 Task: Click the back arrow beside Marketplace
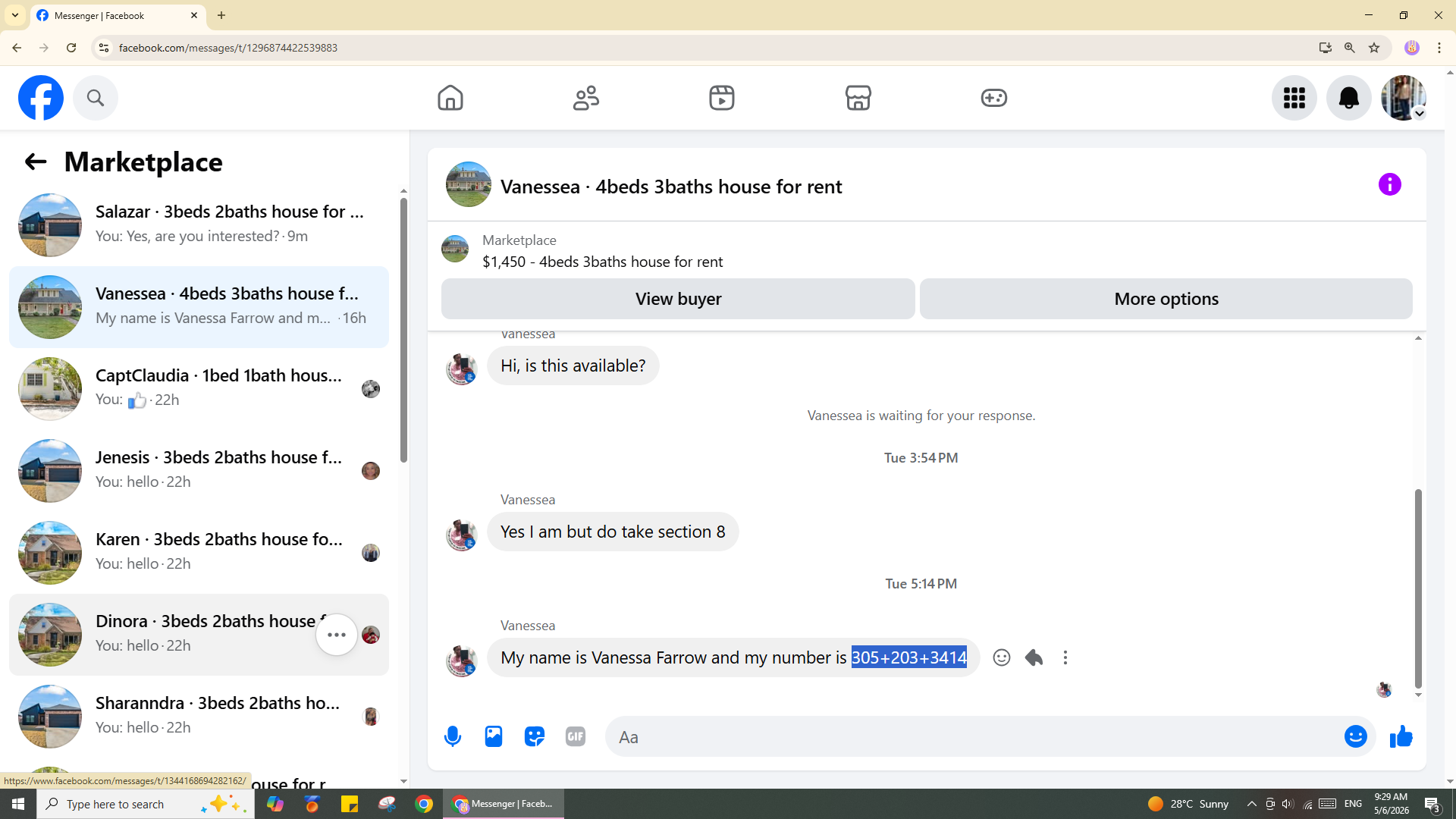point(36,162)
